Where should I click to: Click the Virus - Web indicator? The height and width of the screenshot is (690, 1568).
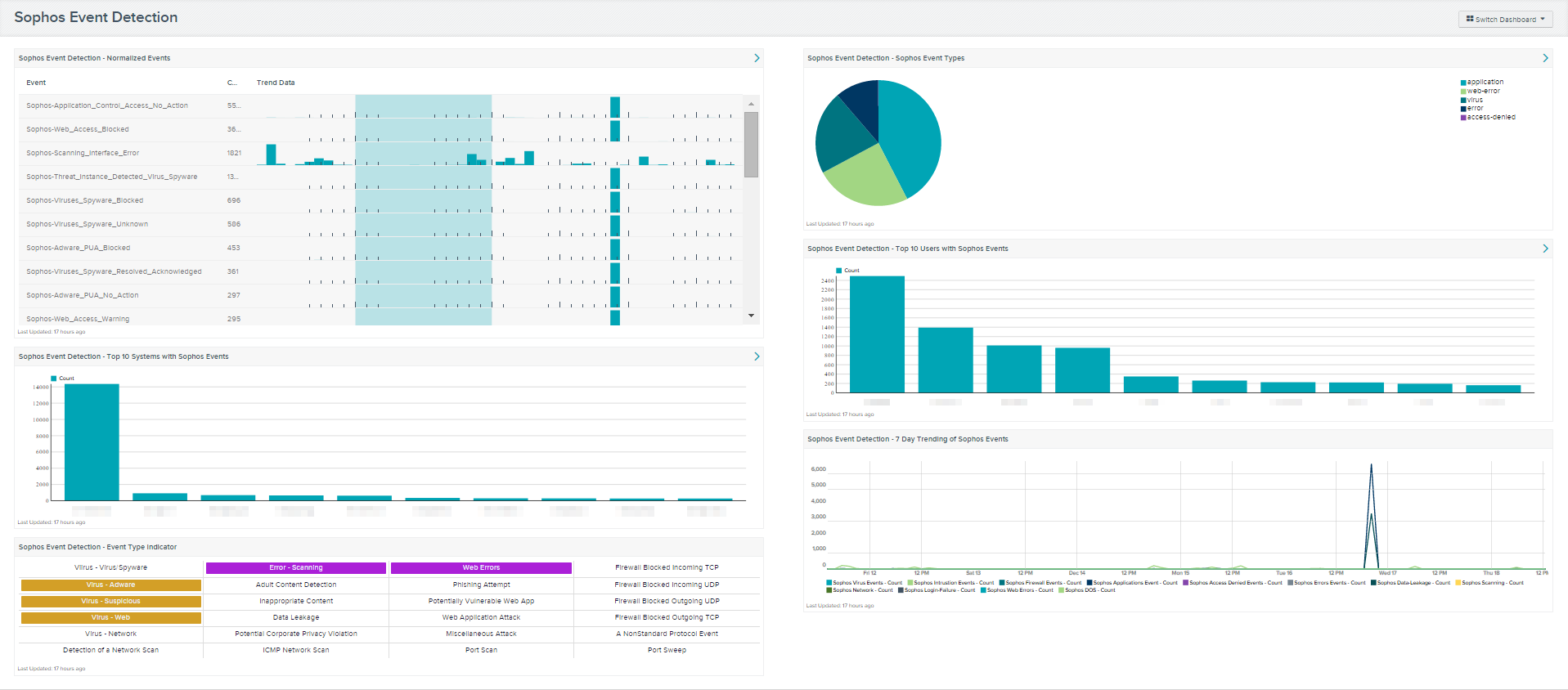(110, 617)
